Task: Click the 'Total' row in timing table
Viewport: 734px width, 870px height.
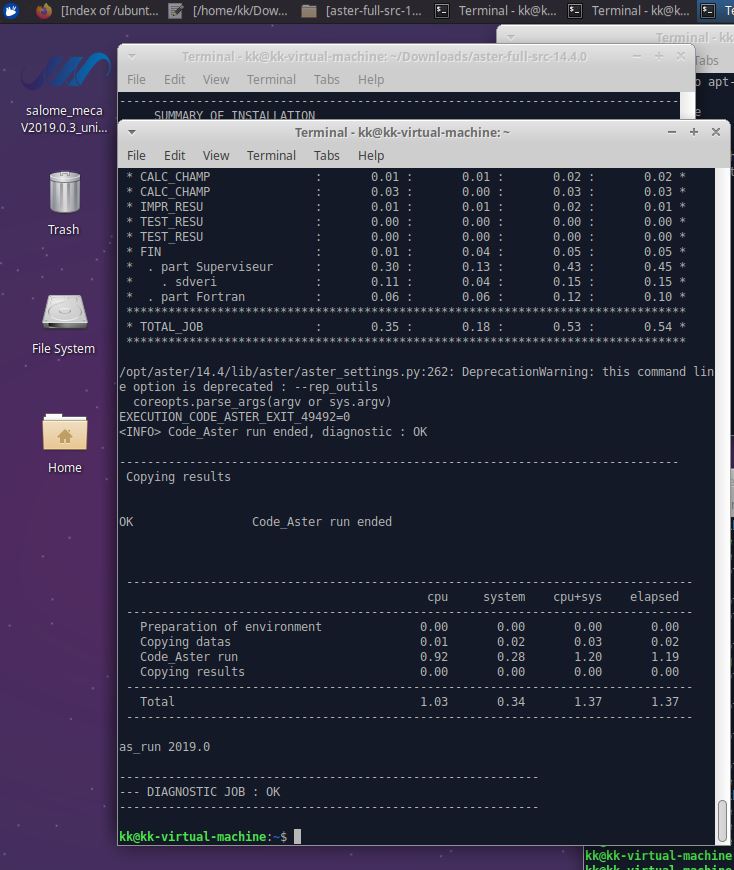Action: click(x=409, y=701)
